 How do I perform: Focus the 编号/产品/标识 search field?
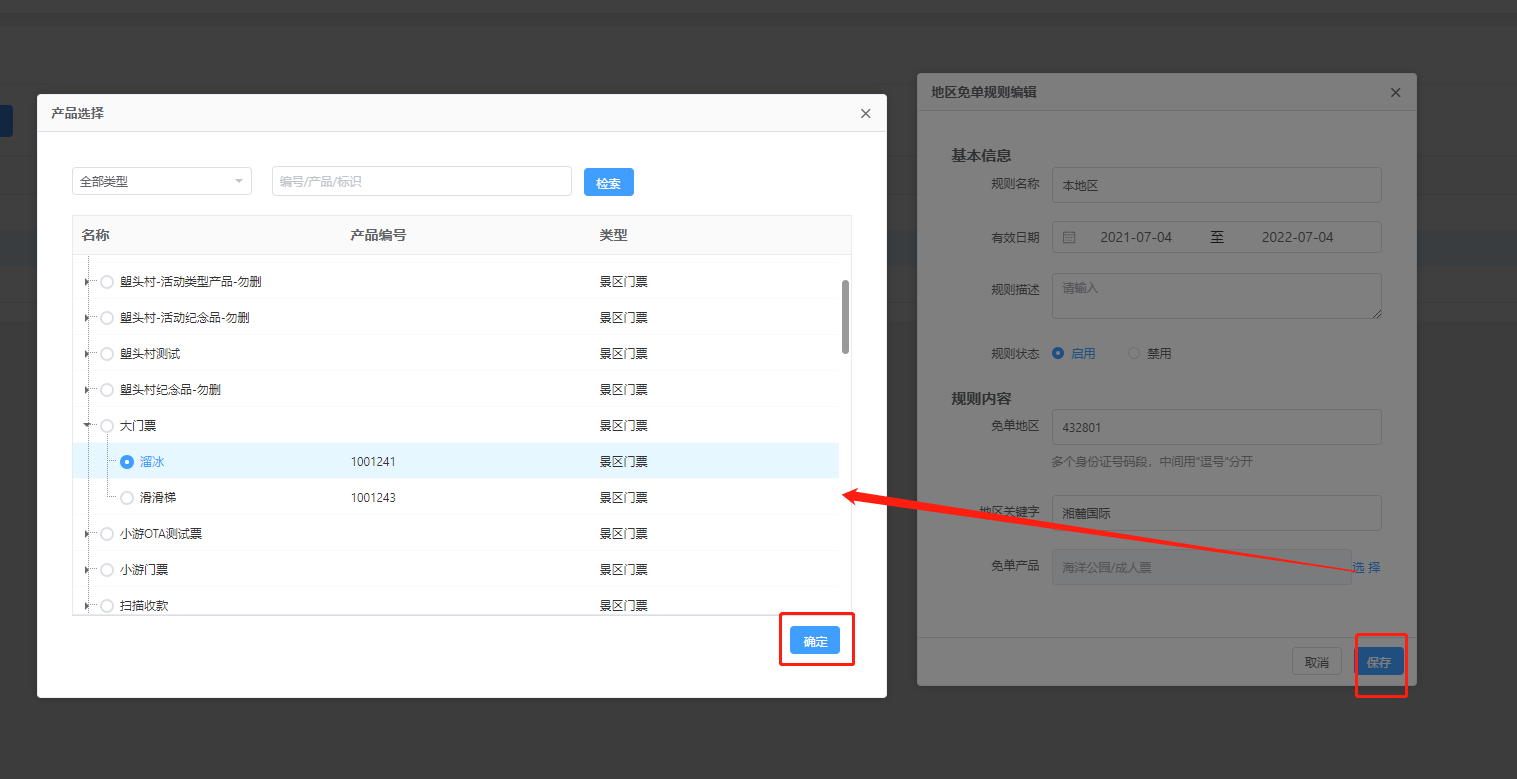click(x=421, y=181)
